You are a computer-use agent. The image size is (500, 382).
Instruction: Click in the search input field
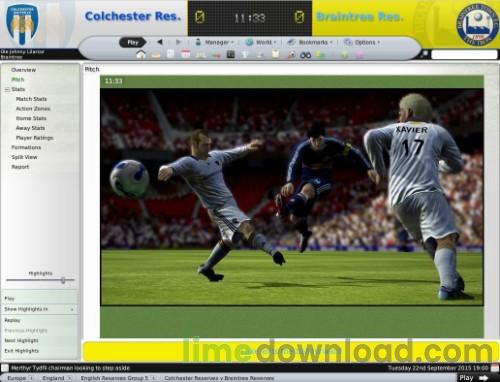click(464, 54)
